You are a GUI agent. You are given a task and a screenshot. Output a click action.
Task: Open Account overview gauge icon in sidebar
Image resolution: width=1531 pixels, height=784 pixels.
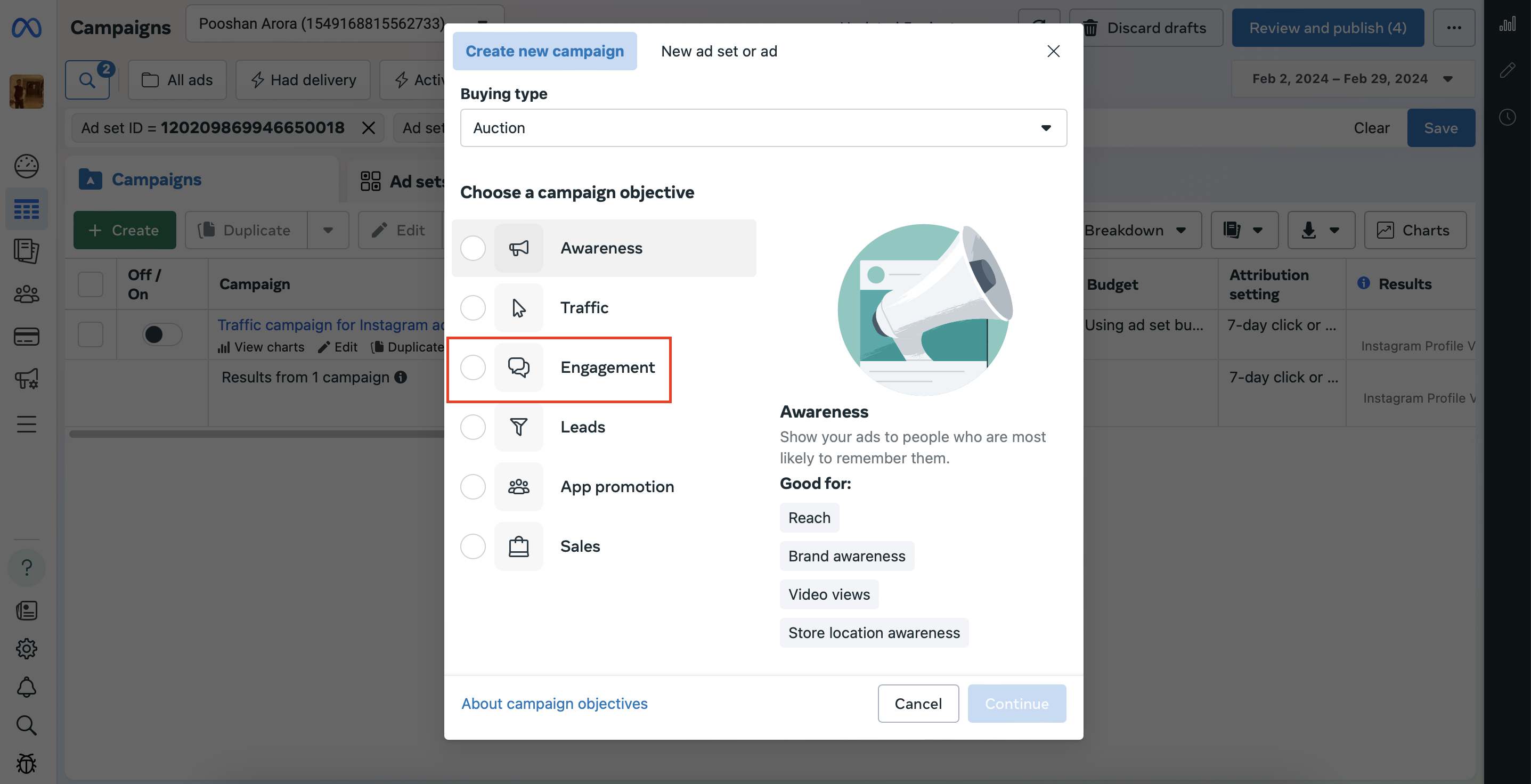(x=26, y=166)
